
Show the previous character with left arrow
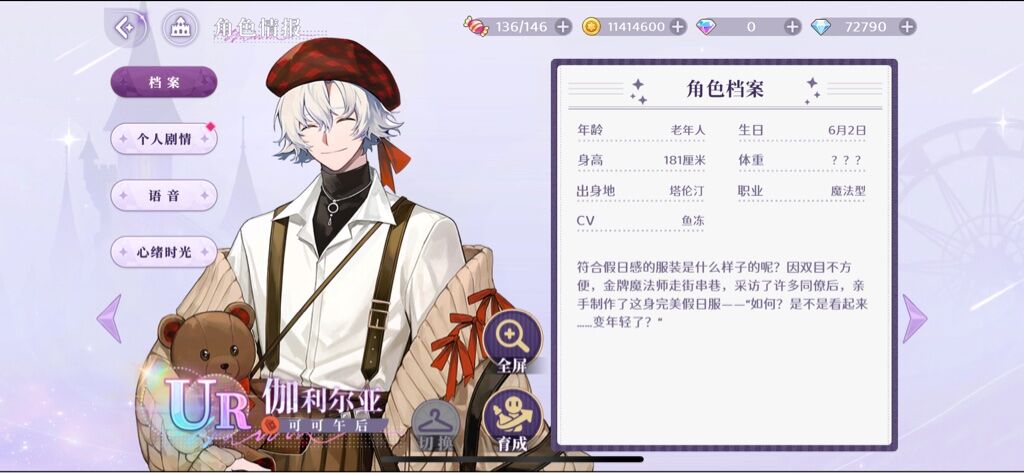pos(109,319)
